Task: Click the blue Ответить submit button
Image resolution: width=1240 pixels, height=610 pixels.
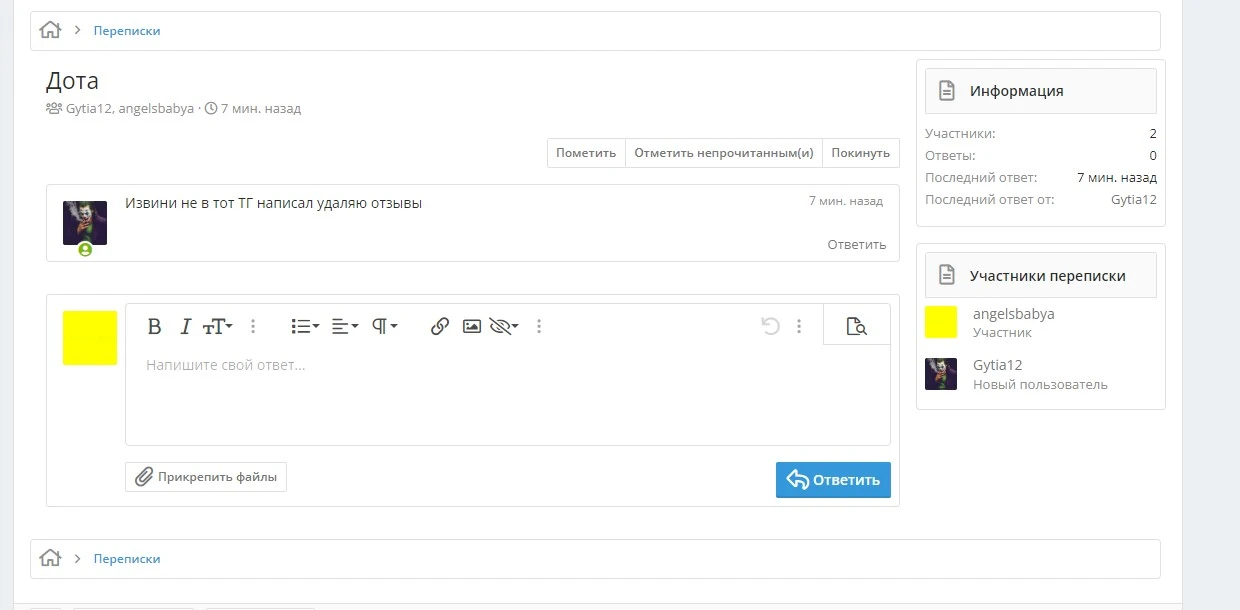Action: [x=833, y=479]
